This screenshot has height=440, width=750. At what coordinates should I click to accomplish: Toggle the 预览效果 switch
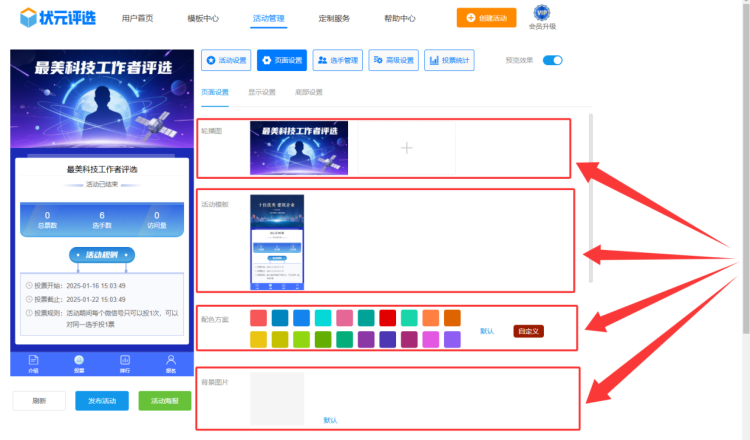click(x=553, y=60)
